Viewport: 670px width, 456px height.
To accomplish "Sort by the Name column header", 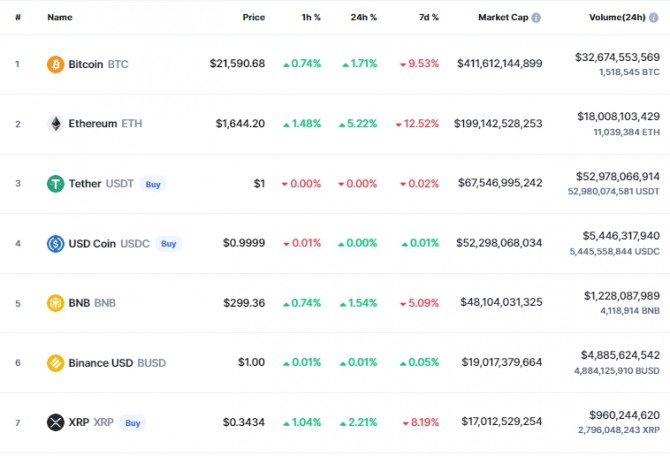I will pyautogui.click(x=60, y=17).
